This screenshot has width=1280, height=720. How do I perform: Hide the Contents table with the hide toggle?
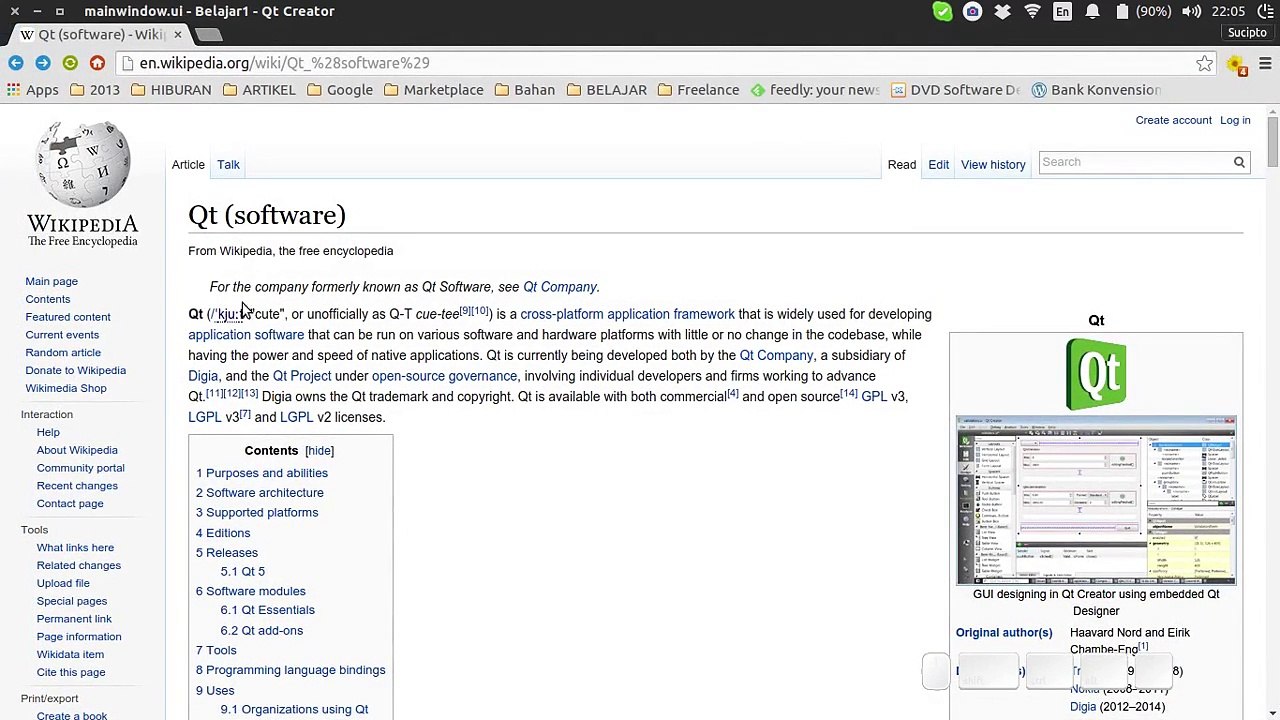[319, 451]
